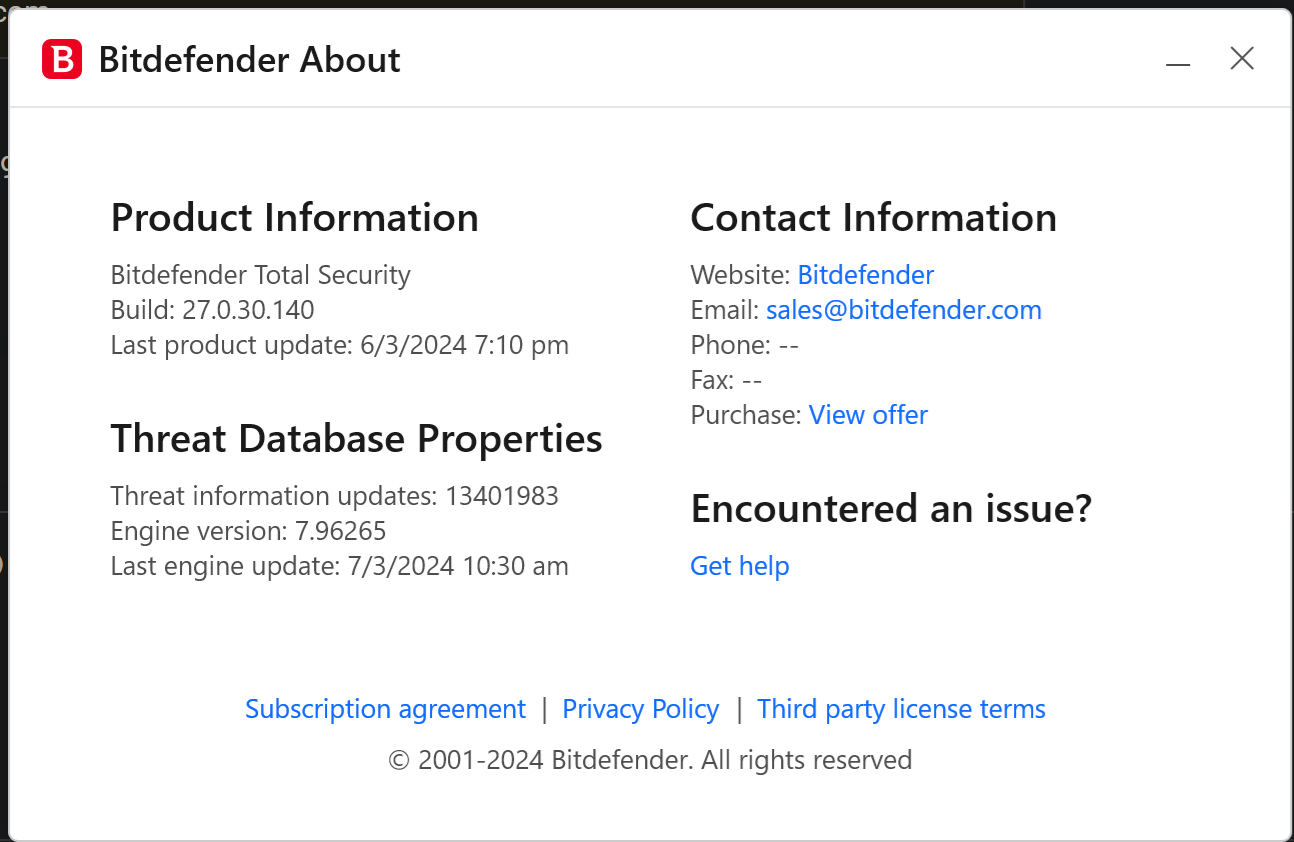1294x842 pixels.
Task: Click the Threat Database Properties heading
Action: tap(356, 439)
